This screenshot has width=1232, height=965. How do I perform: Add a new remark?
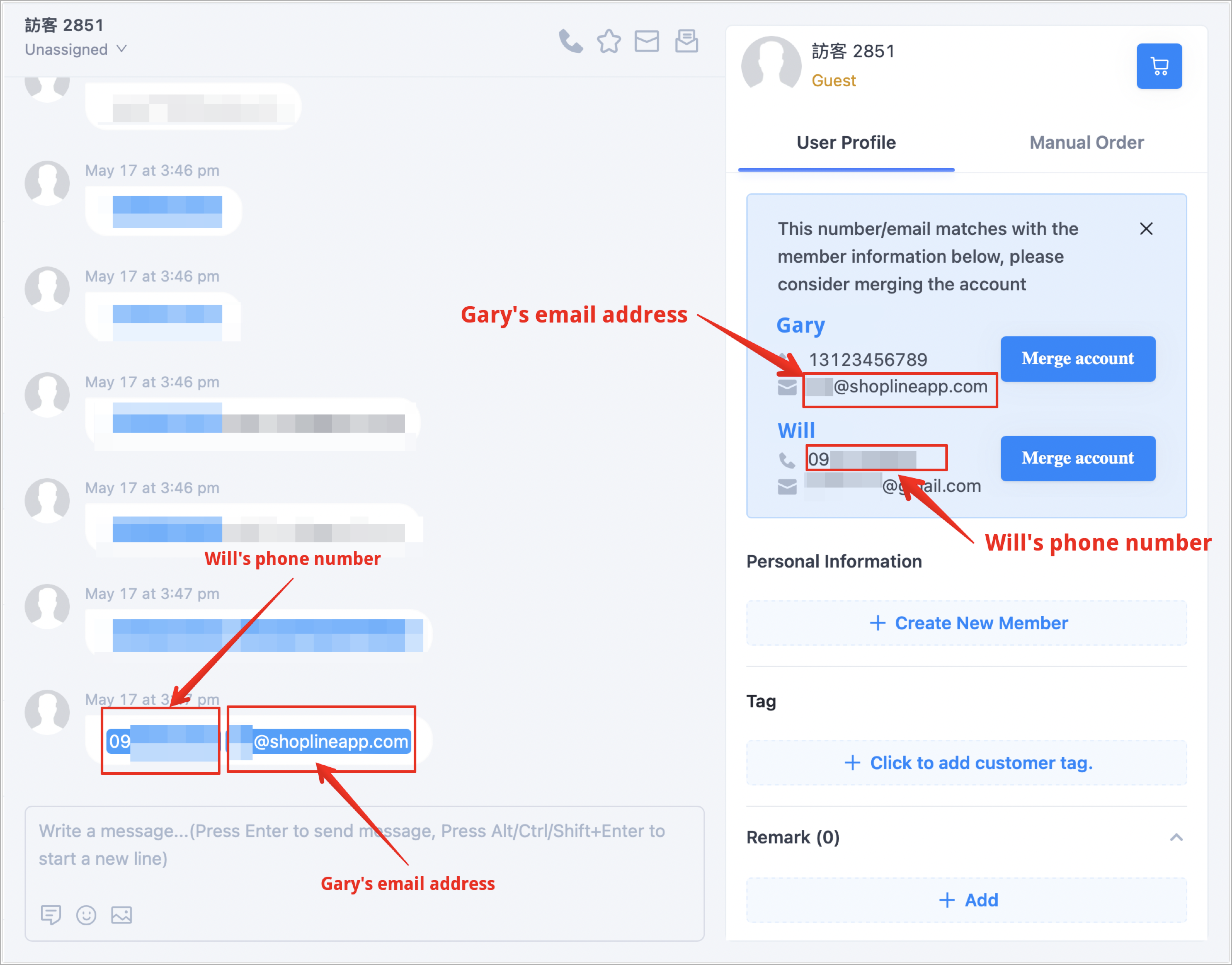point(967,900)
